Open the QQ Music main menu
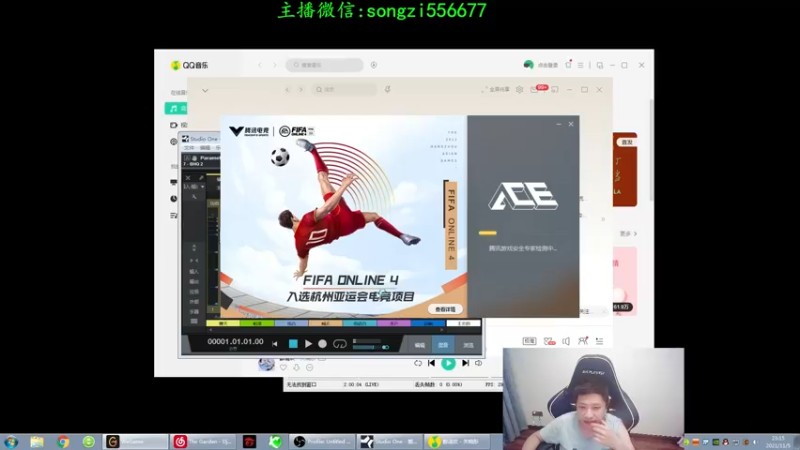The height and width of the screenshot is (450, 800). click(581, 65)
